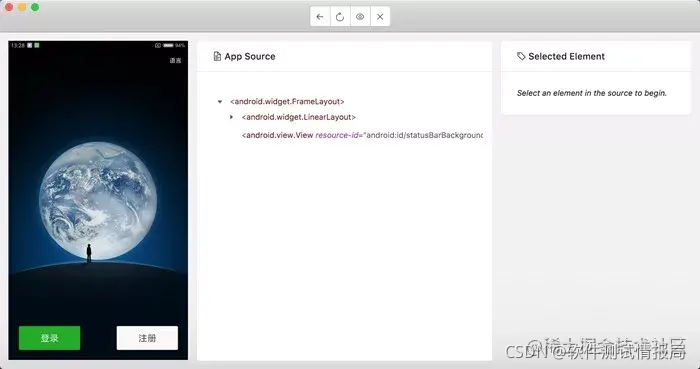Quit session with the X toolbar button
The width and height of the screenshot is (700, 369).
point(380,17)
